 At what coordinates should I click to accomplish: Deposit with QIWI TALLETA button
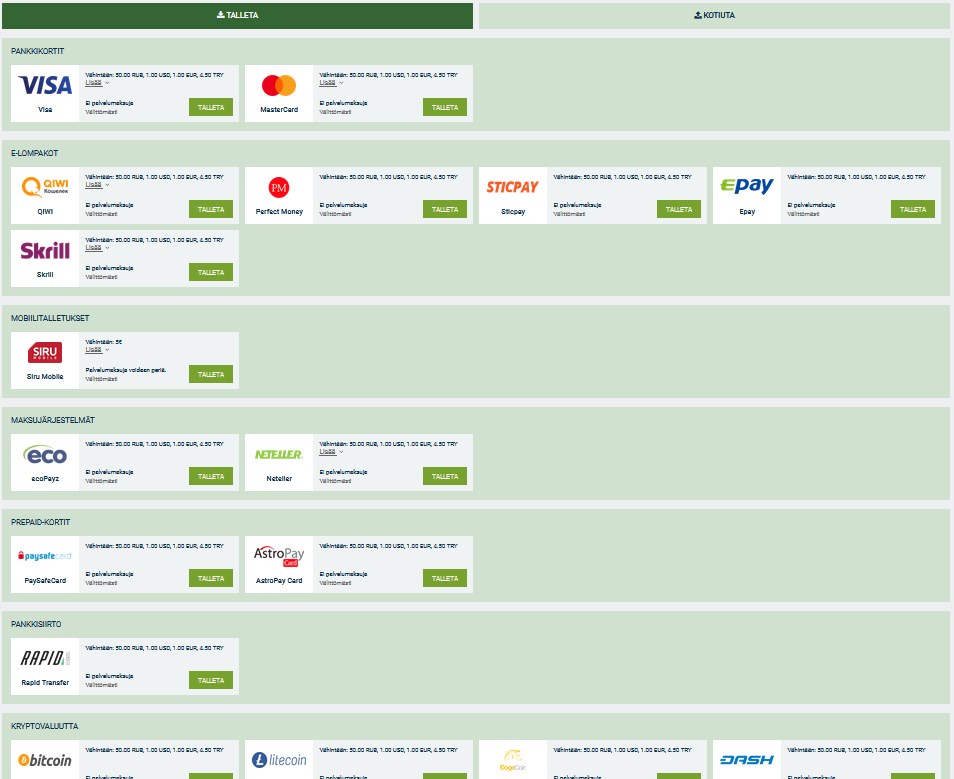[x=211, y=209]
